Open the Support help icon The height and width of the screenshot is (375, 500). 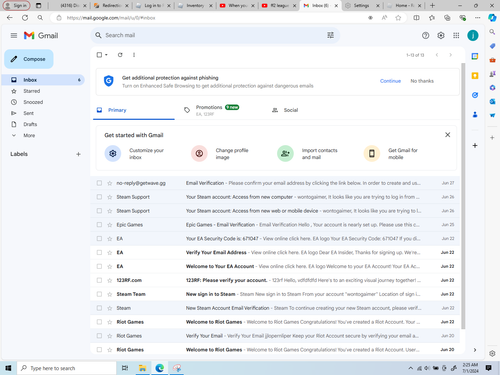(425, 35)
